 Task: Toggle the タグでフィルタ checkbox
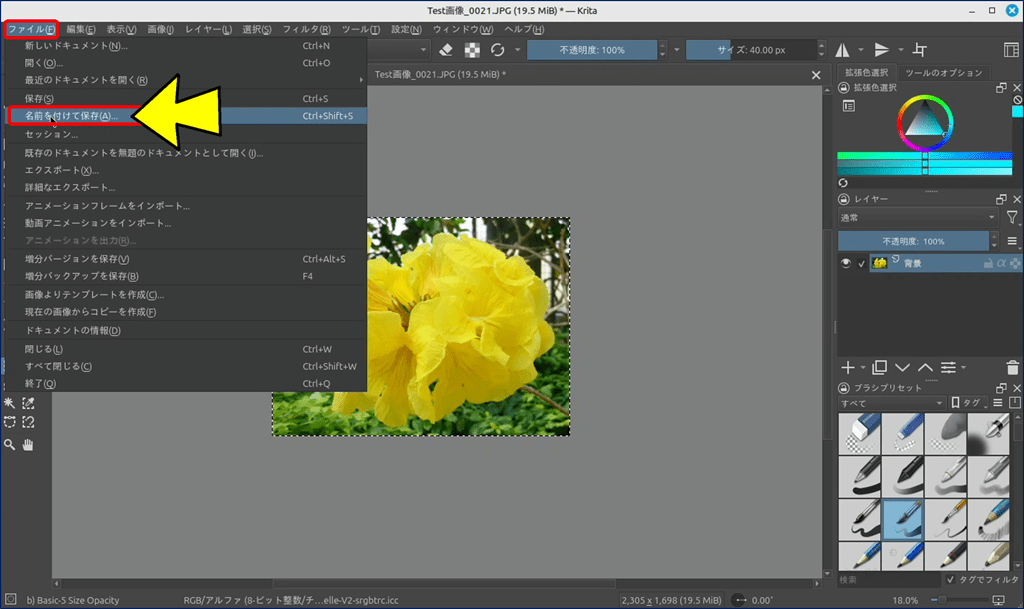pos(950,579)
